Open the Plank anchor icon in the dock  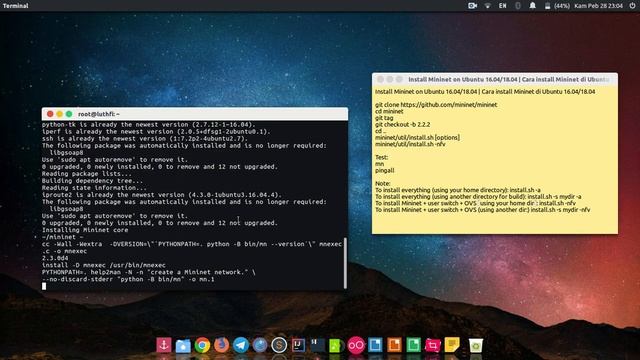pyautogui.click(x=164, y=345)
